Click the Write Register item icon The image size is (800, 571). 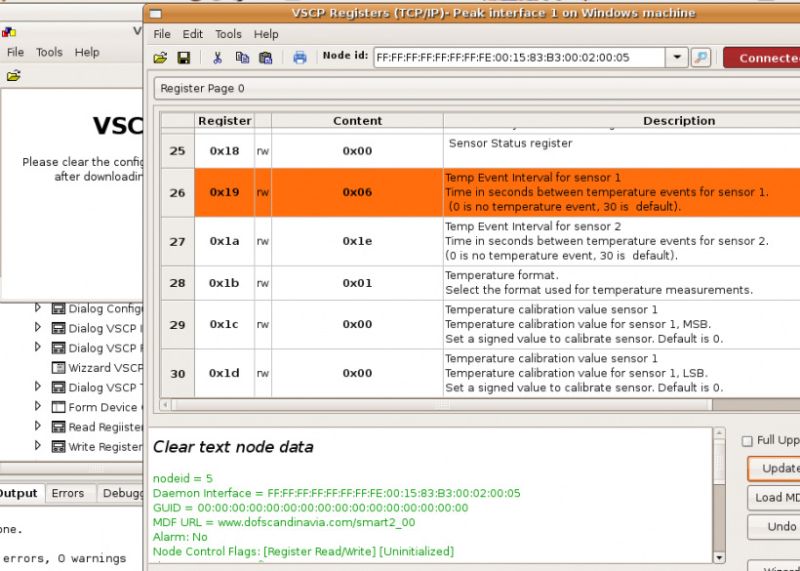[x=59, y=447]
